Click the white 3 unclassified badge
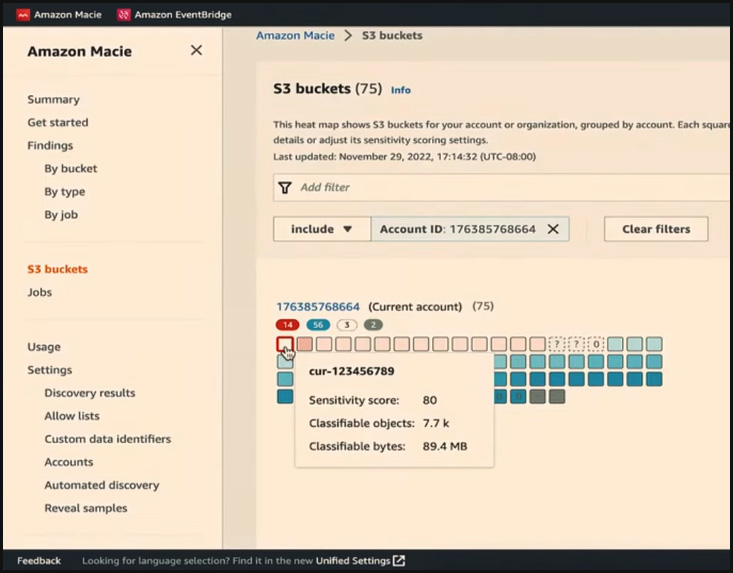 (x=346, y=325)
